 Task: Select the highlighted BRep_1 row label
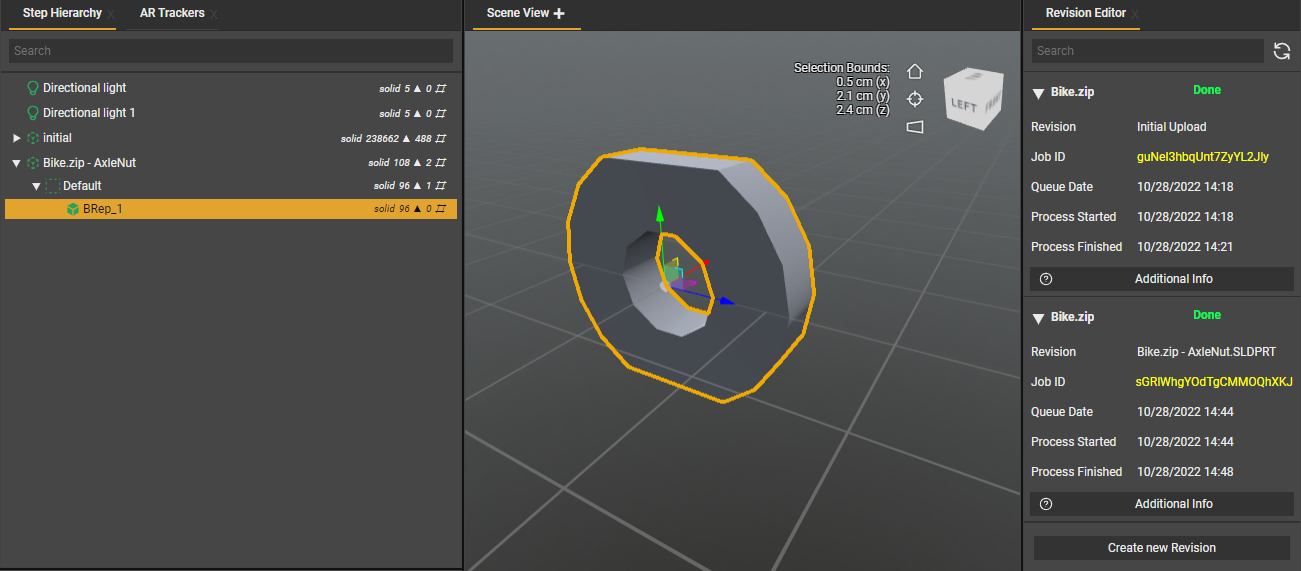click(103, 209)
